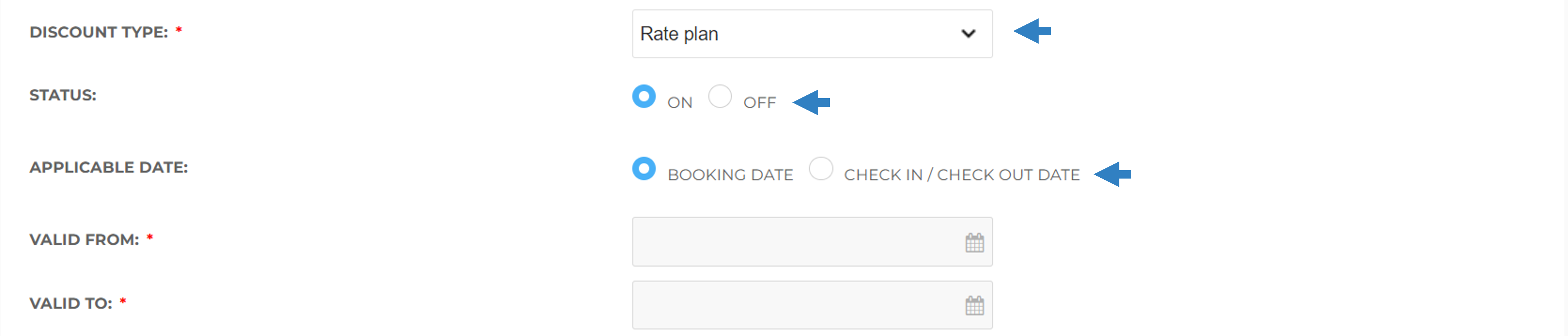Click the ON label text
Screen dimensions: 1568x336
(x=680, y=102)
